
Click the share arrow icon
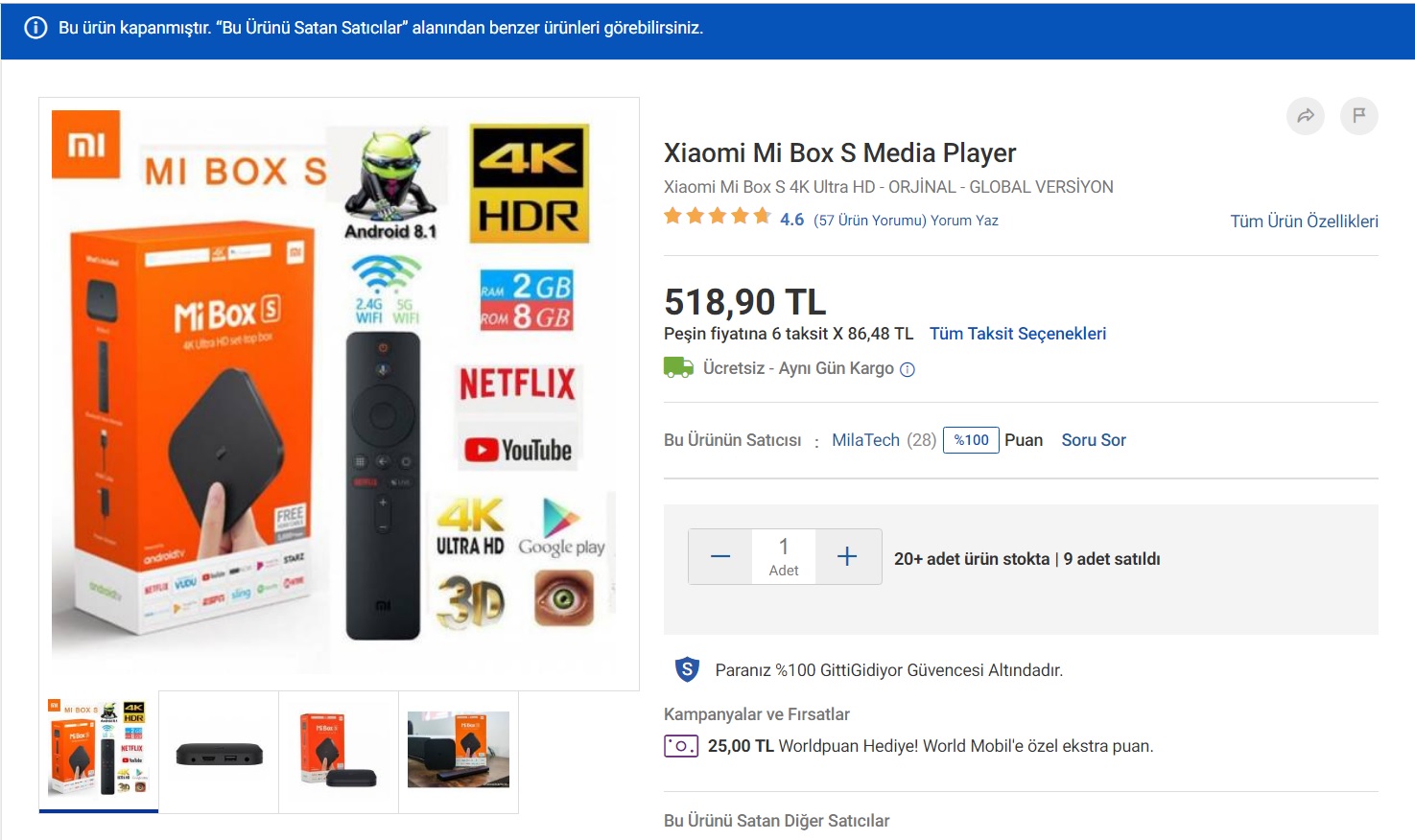(1305, 116)
